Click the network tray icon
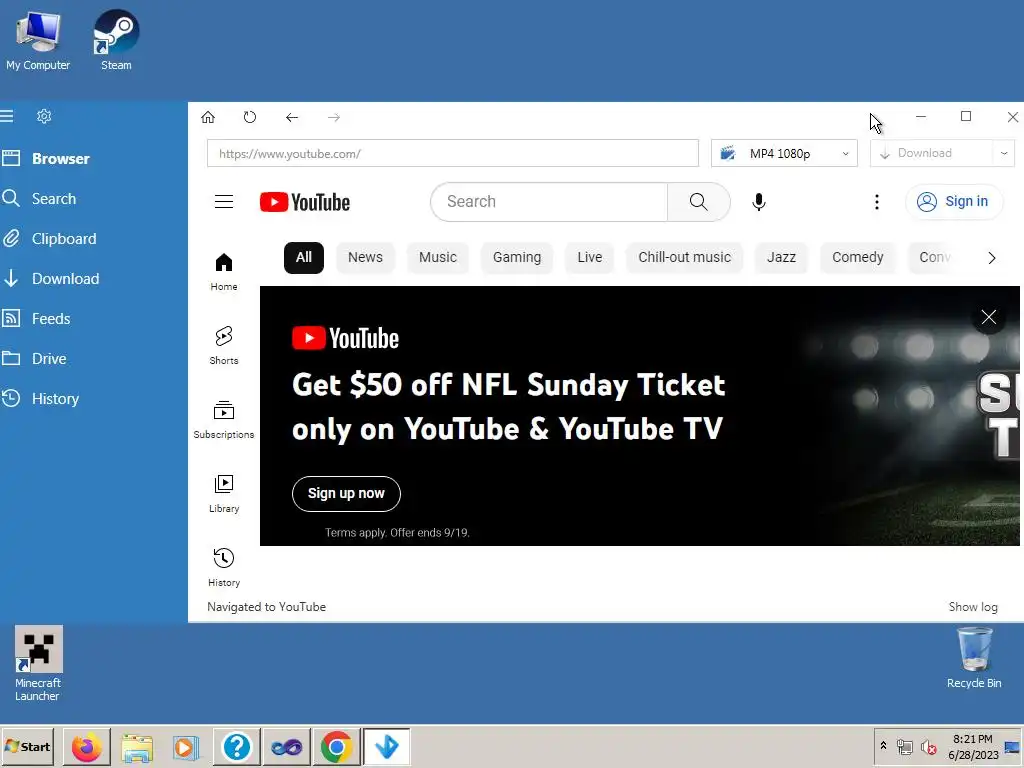 click(x=904, y=746)
